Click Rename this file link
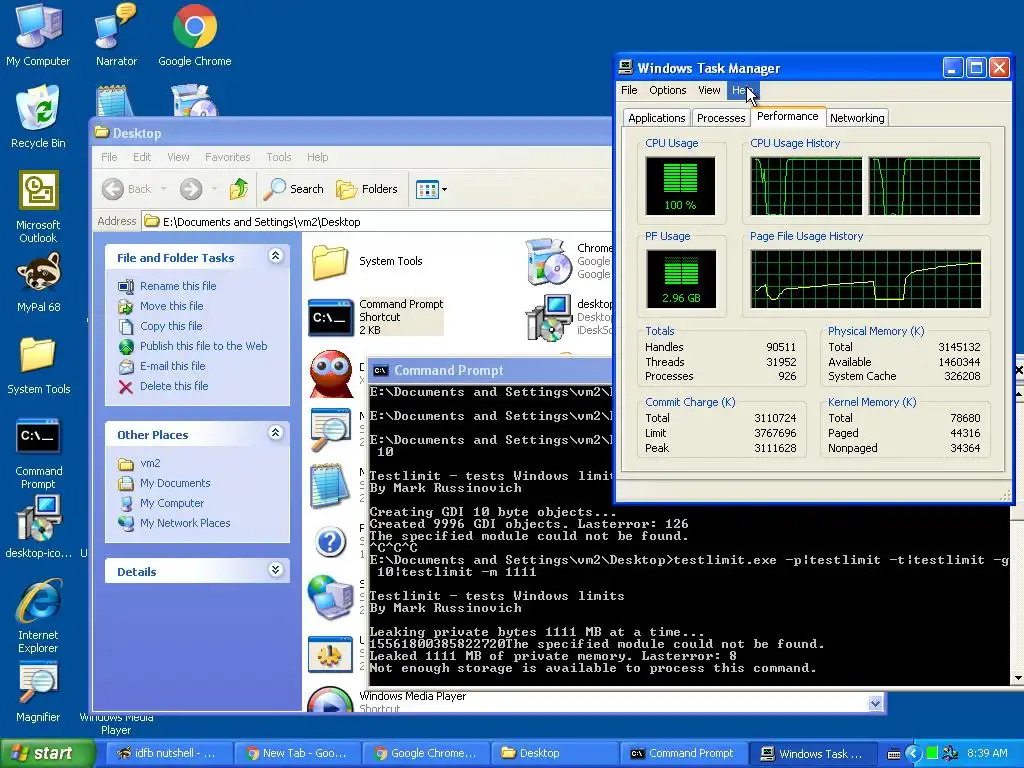The width and height of the screenshot is (1024, 768). pyautogui.click(x=178, y=286)
